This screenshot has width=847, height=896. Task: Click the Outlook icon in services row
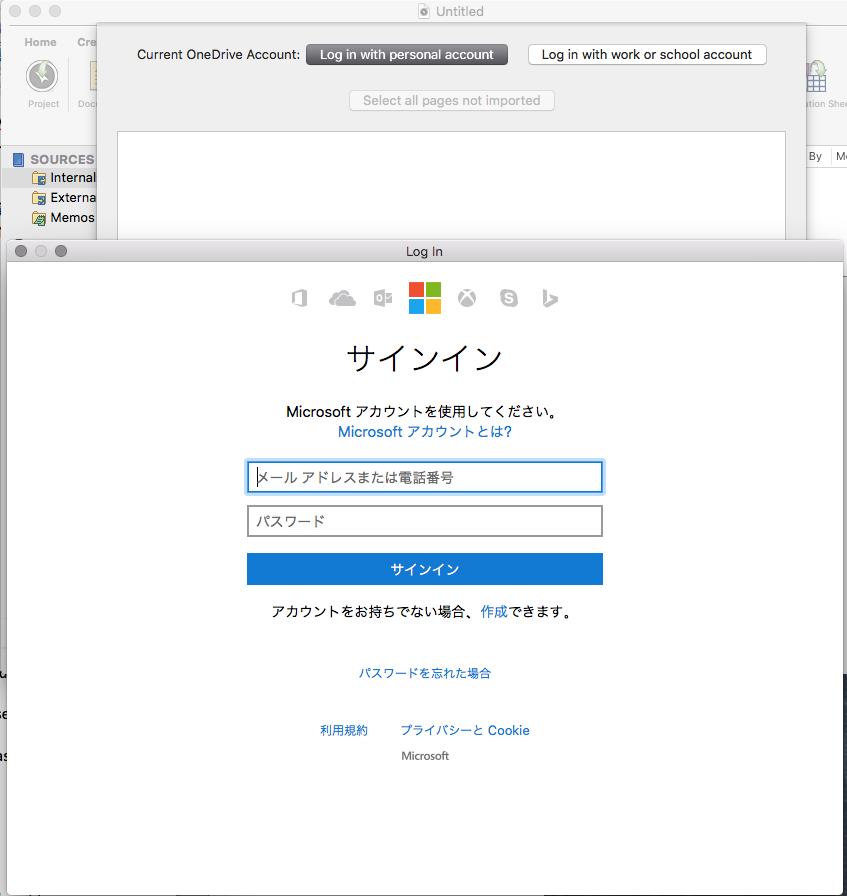pos(383,298)
